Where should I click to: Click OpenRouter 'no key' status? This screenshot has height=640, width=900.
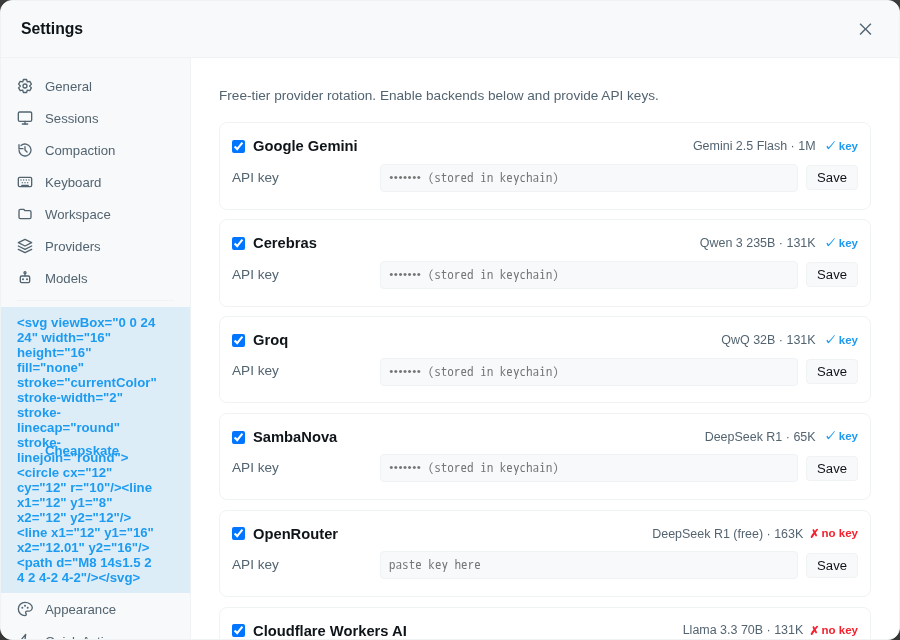coord(833,533)
